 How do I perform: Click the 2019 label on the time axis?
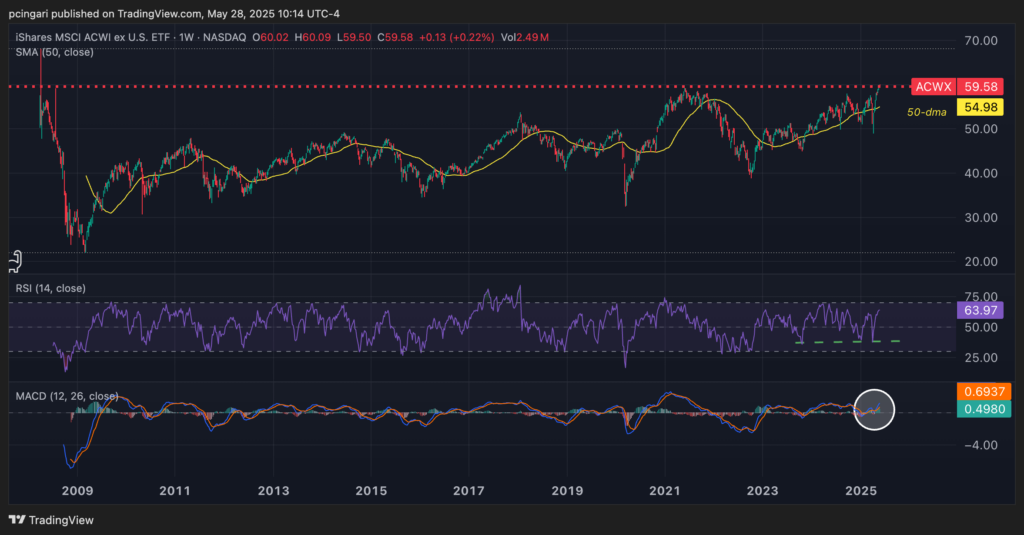(x=567, y=491)
